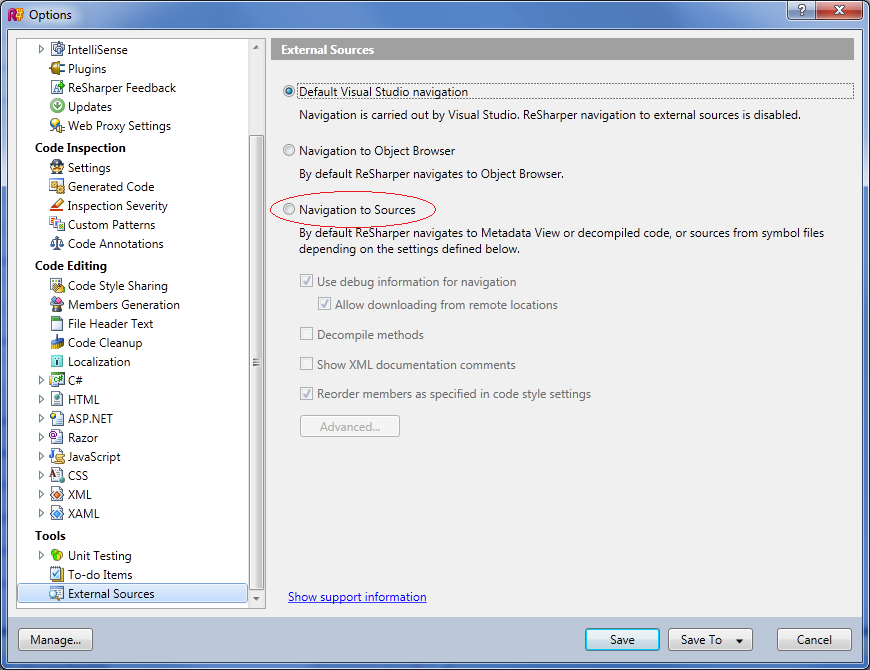
Task: Click the JavaScript icon
Action: 57,456
